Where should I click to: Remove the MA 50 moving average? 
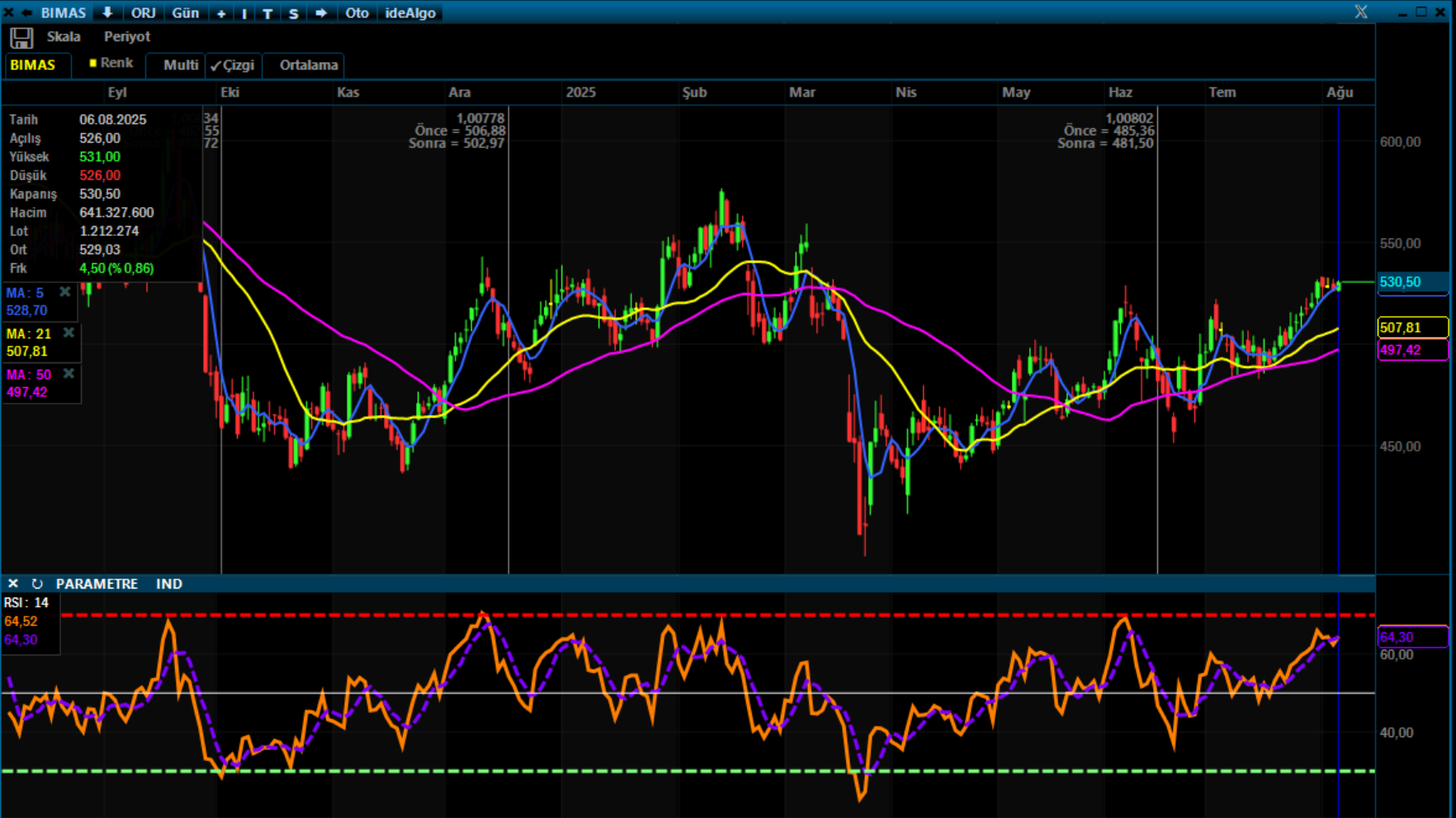pyautogui.click(x=69, y=374)
